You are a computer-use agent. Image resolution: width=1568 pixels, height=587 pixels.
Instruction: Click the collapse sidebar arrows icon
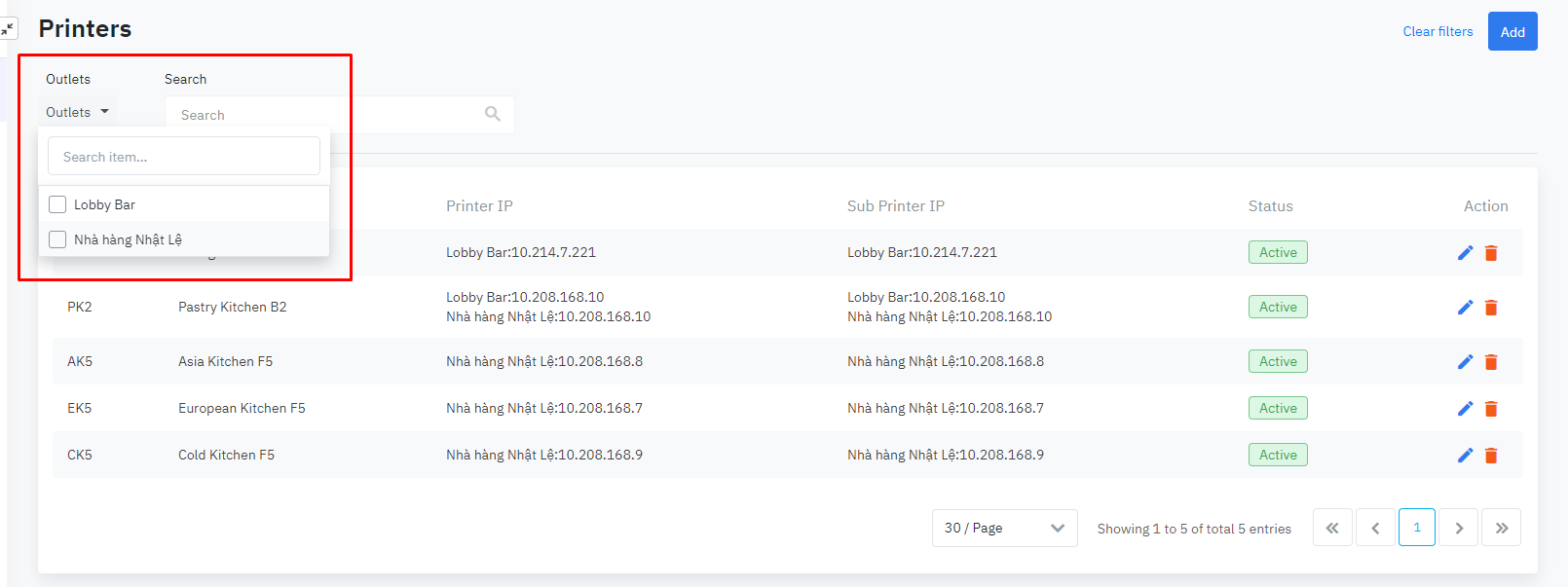tap(8, 29)
